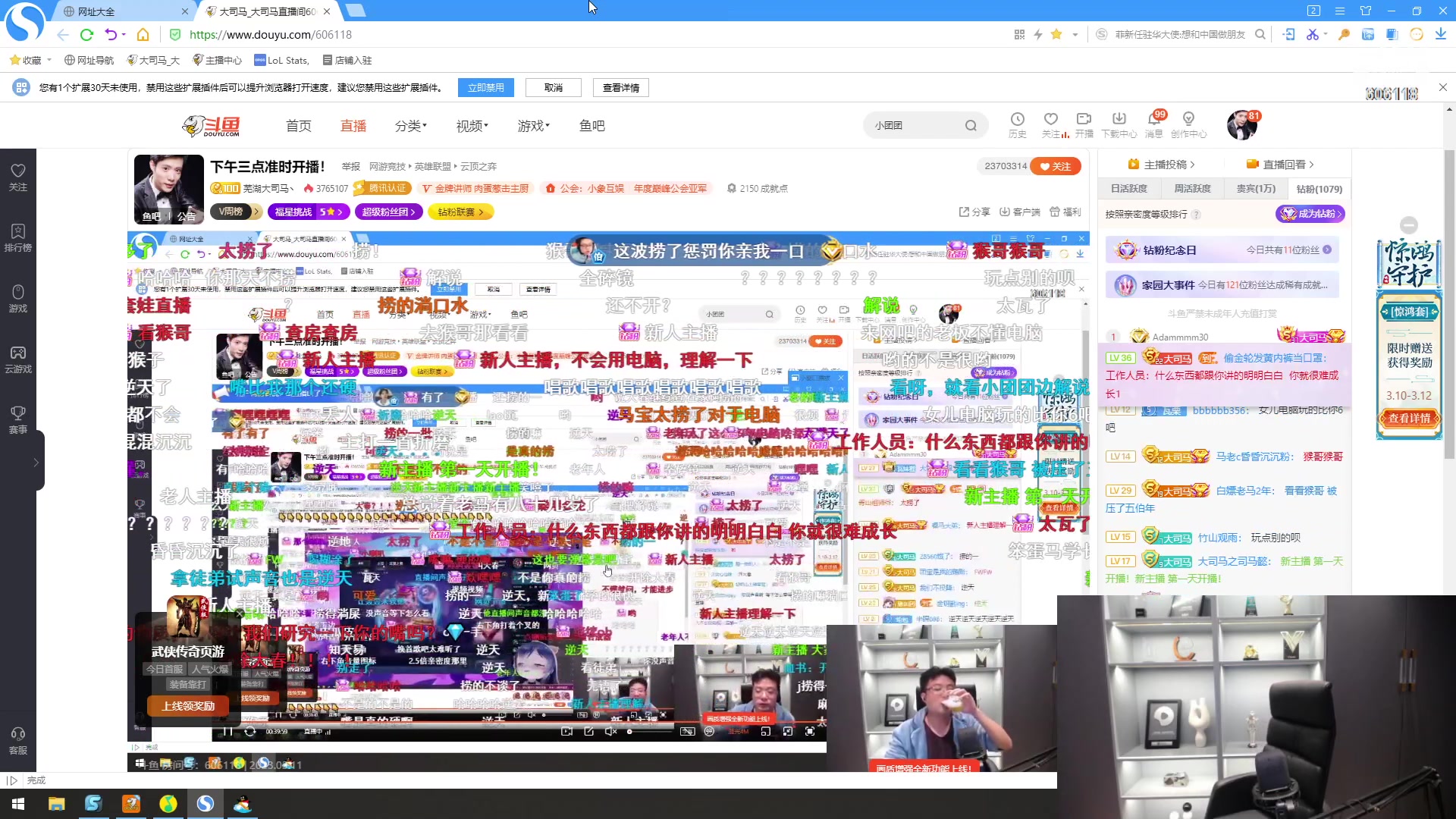Click the 开播 camera icon
The width and height of the screenshot is (1456, 819).
(x=1084, y=125)
